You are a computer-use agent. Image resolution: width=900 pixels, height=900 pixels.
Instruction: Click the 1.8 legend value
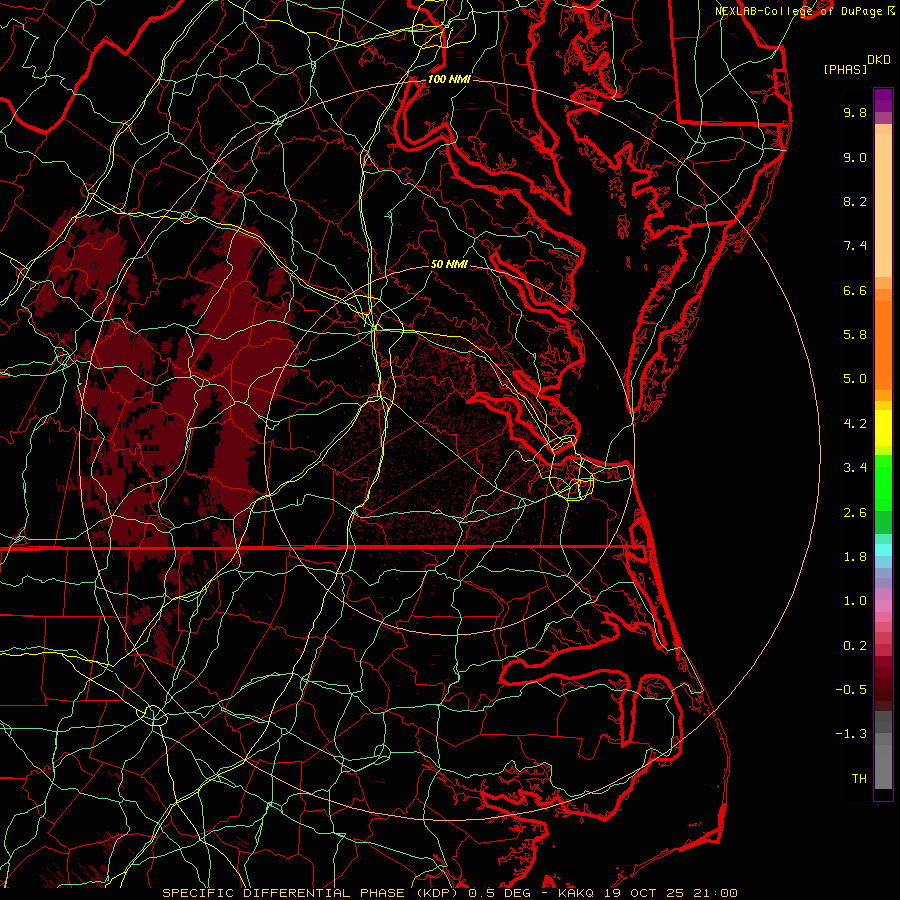(855, 557)
